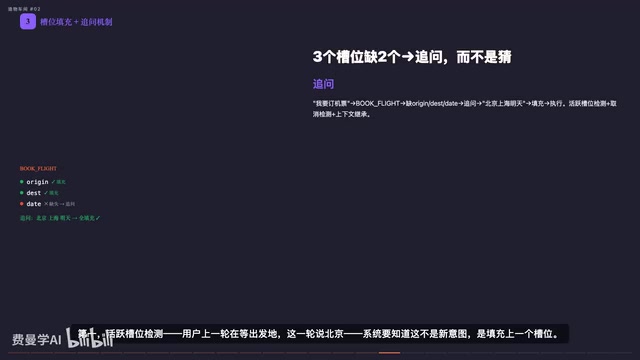Click the green dot beside dest
Screen dimensions: 640x360
click(x=22, y=193)
